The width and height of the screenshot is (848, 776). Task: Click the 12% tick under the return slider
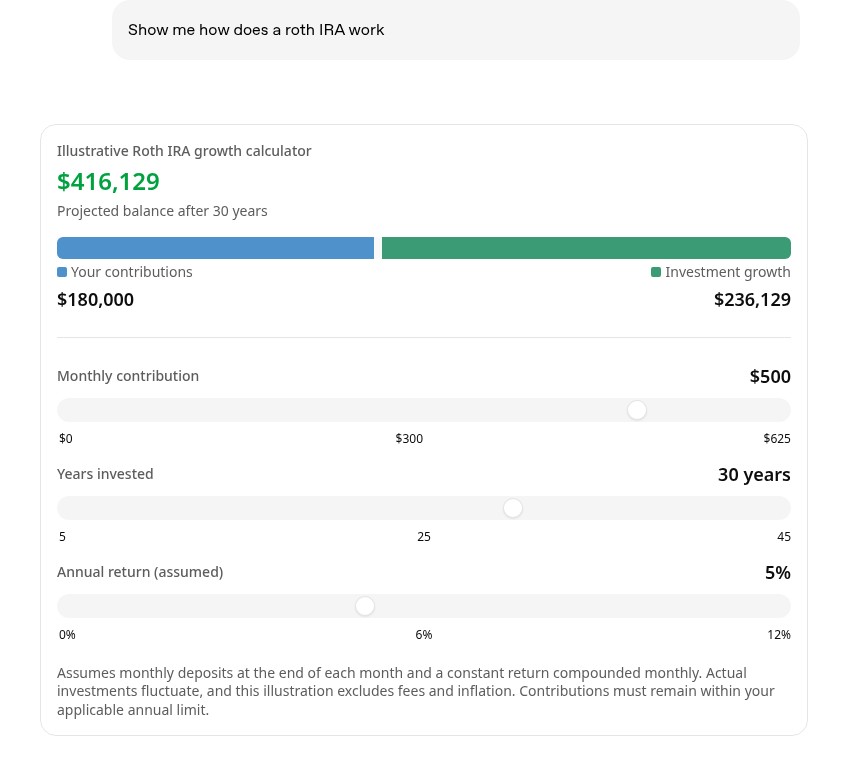click(779, 634)
